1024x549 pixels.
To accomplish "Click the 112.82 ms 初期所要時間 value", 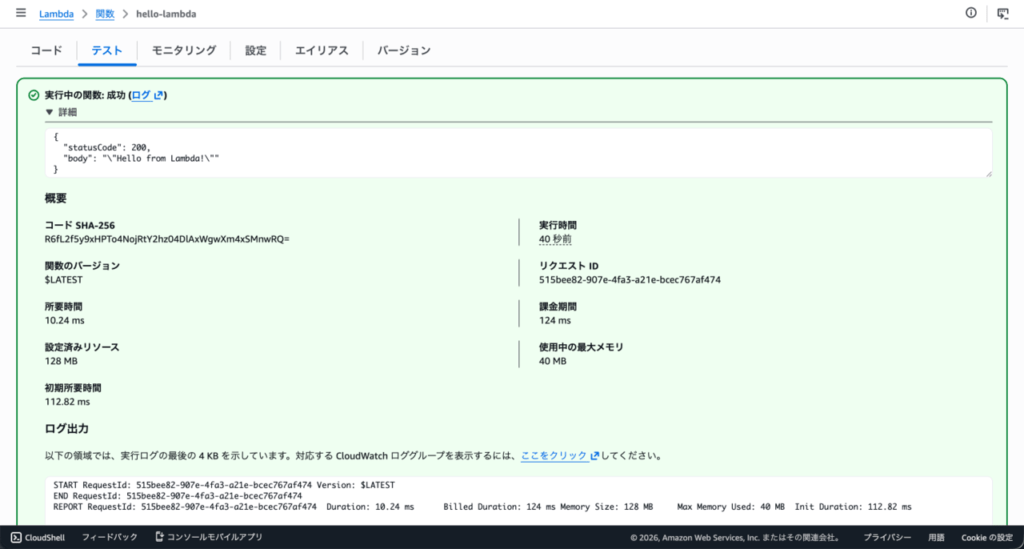I will point(67,401).
